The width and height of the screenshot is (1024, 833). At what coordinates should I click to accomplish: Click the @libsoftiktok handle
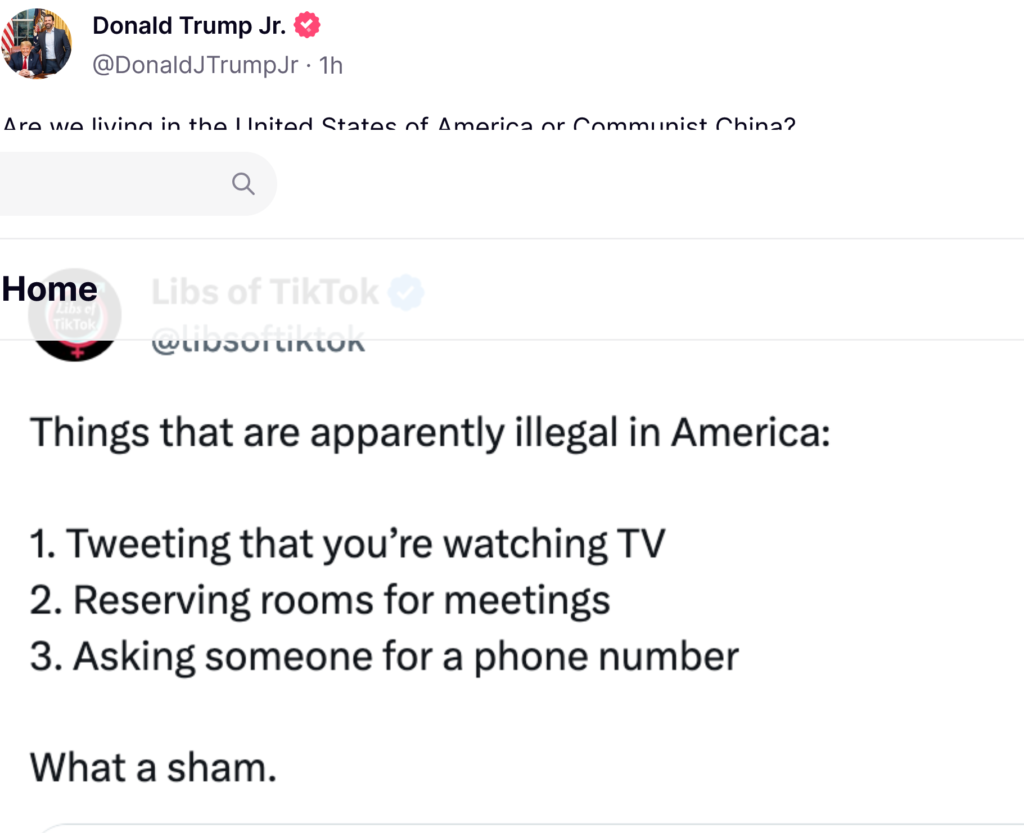(257, 341)
